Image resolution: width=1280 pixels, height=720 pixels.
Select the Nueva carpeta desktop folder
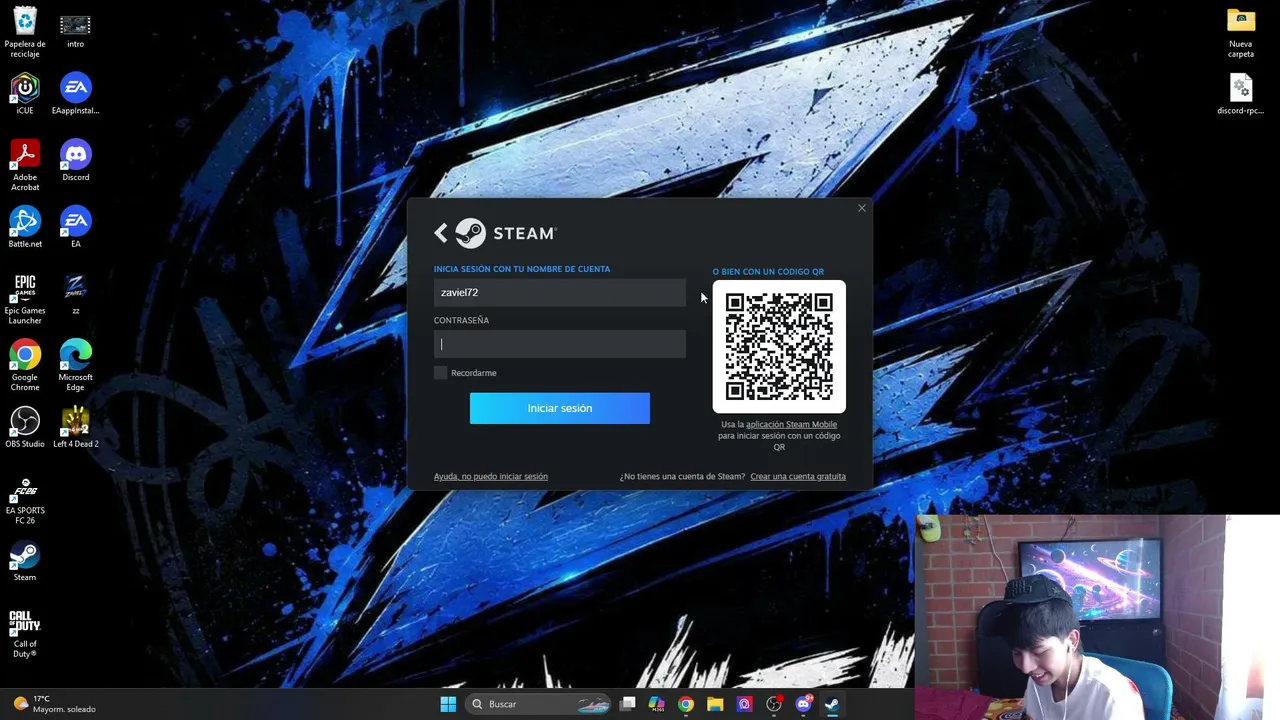1240,32
